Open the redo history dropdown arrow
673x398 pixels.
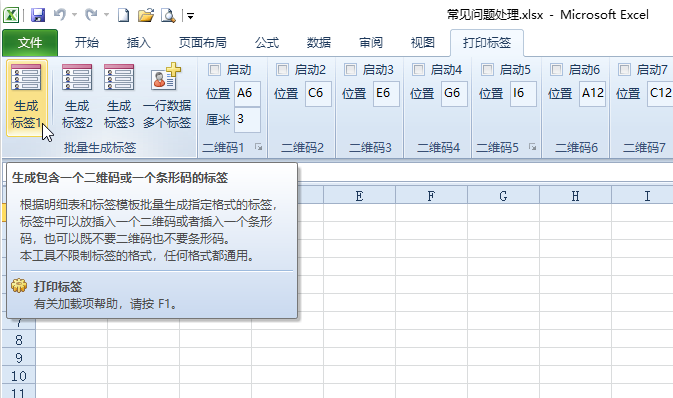tap(106, 15)
